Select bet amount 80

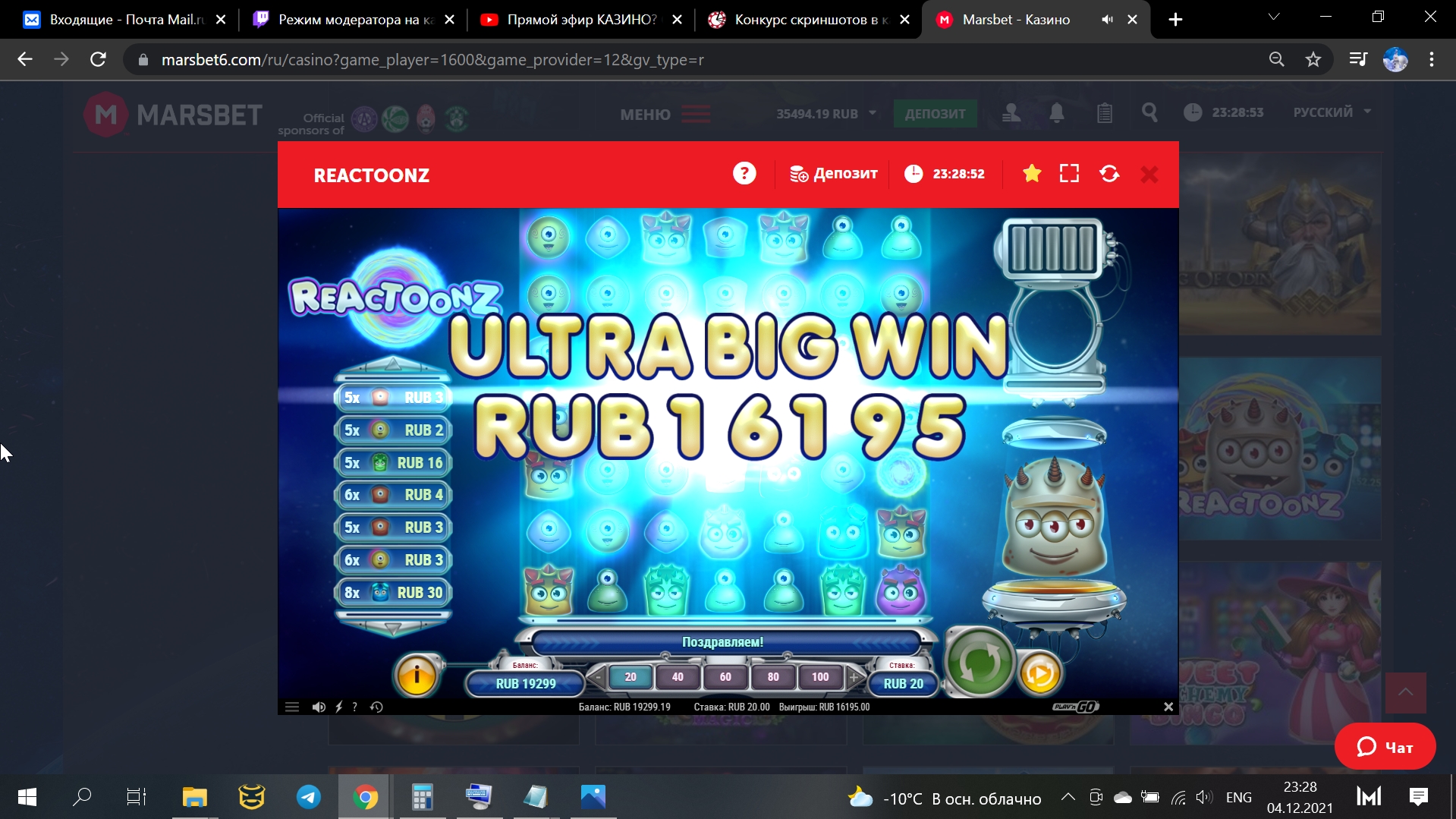click(773, 677)
